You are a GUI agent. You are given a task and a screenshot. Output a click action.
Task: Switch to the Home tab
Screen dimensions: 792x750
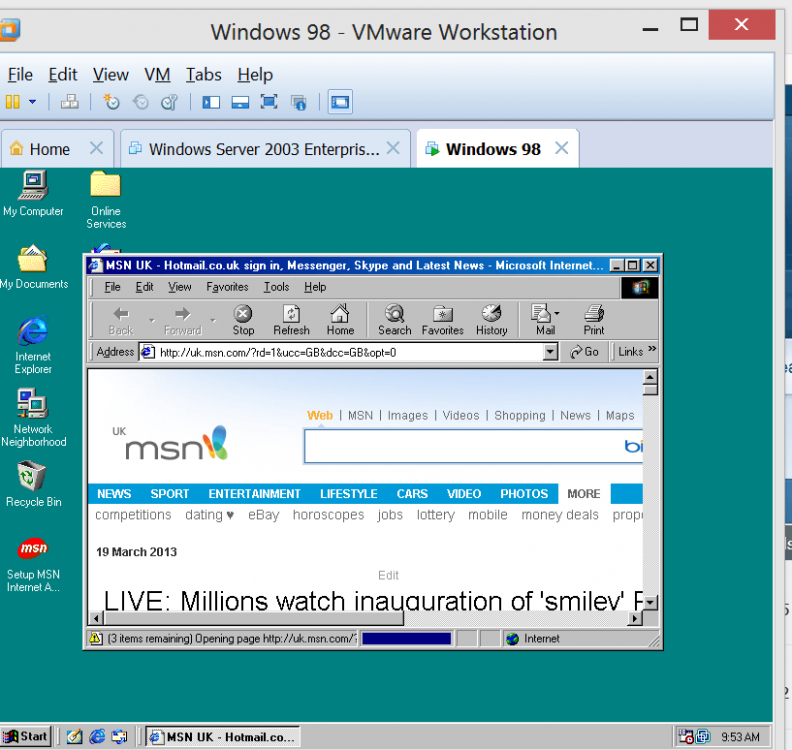50,149
